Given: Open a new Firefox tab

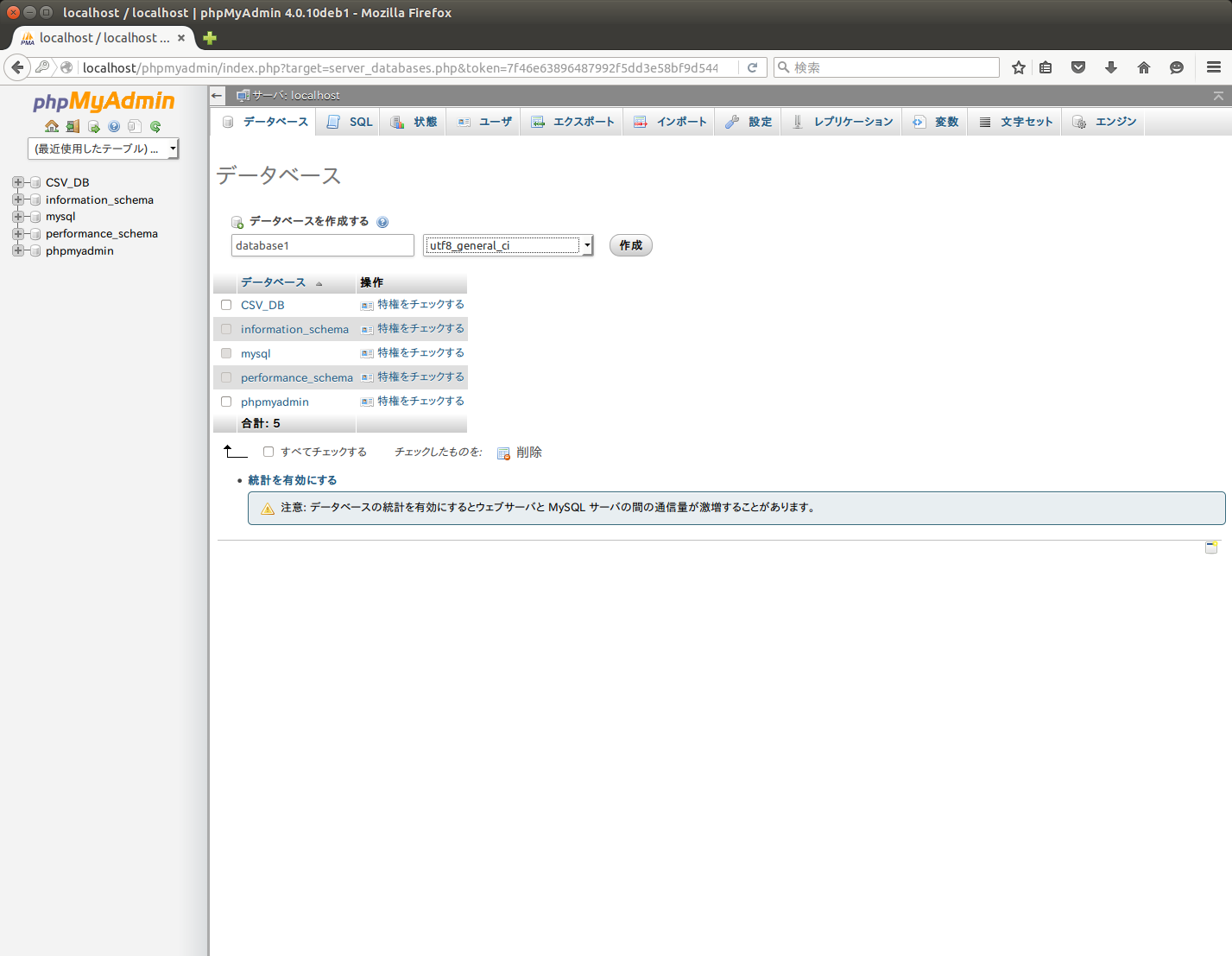Looking at the screenshot, I should (210, 38).
